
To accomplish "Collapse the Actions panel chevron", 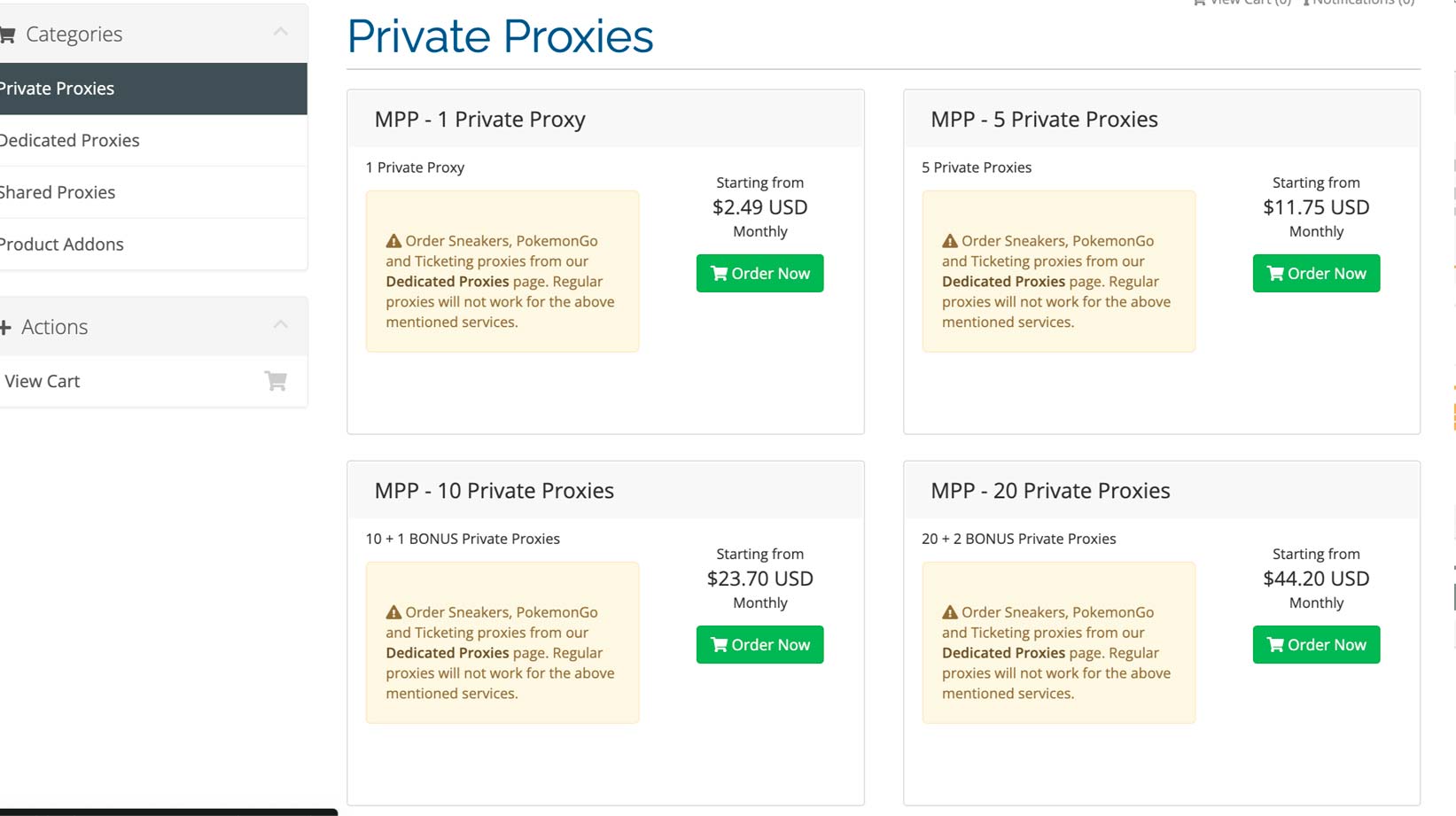I will coord(281,325).
